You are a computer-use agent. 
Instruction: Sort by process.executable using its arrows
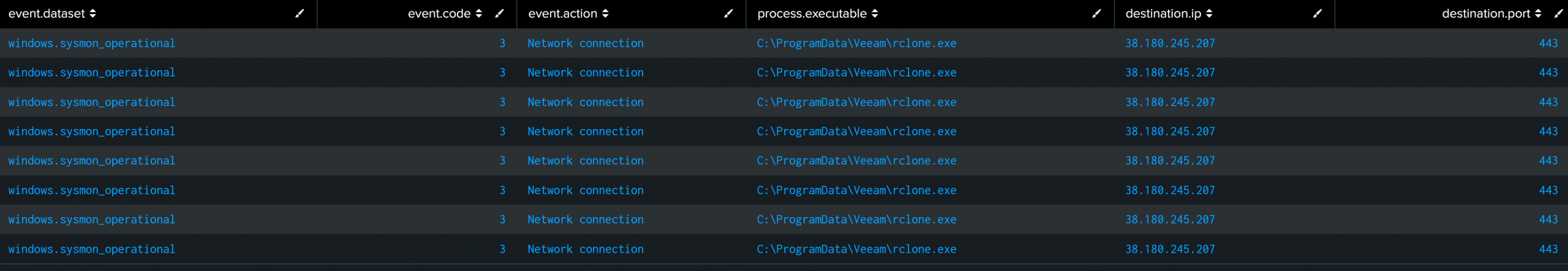pyautogui.click(x=875, y=13)
